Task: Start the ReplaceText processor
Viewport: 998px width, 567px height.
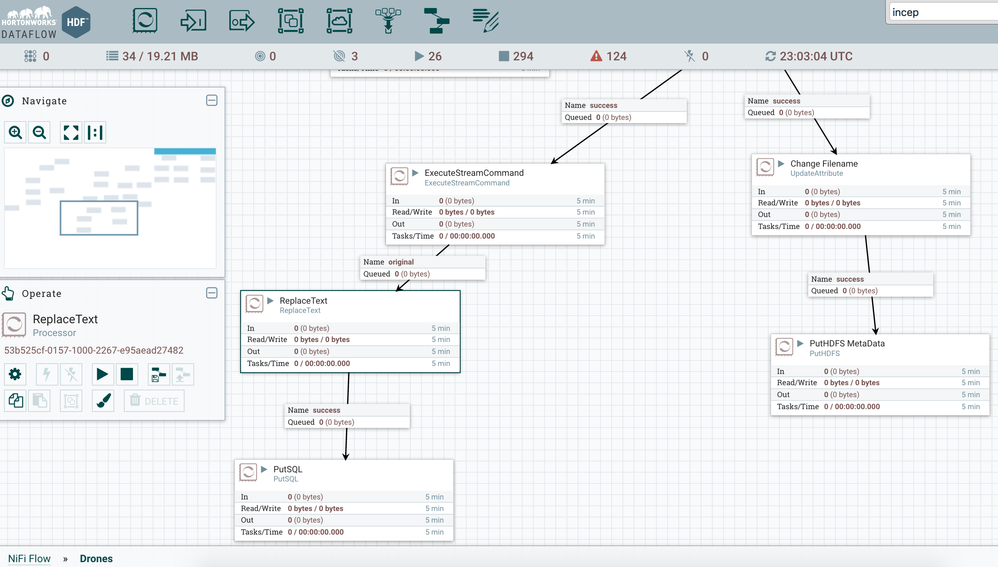Action: click(x=102, y=374)
